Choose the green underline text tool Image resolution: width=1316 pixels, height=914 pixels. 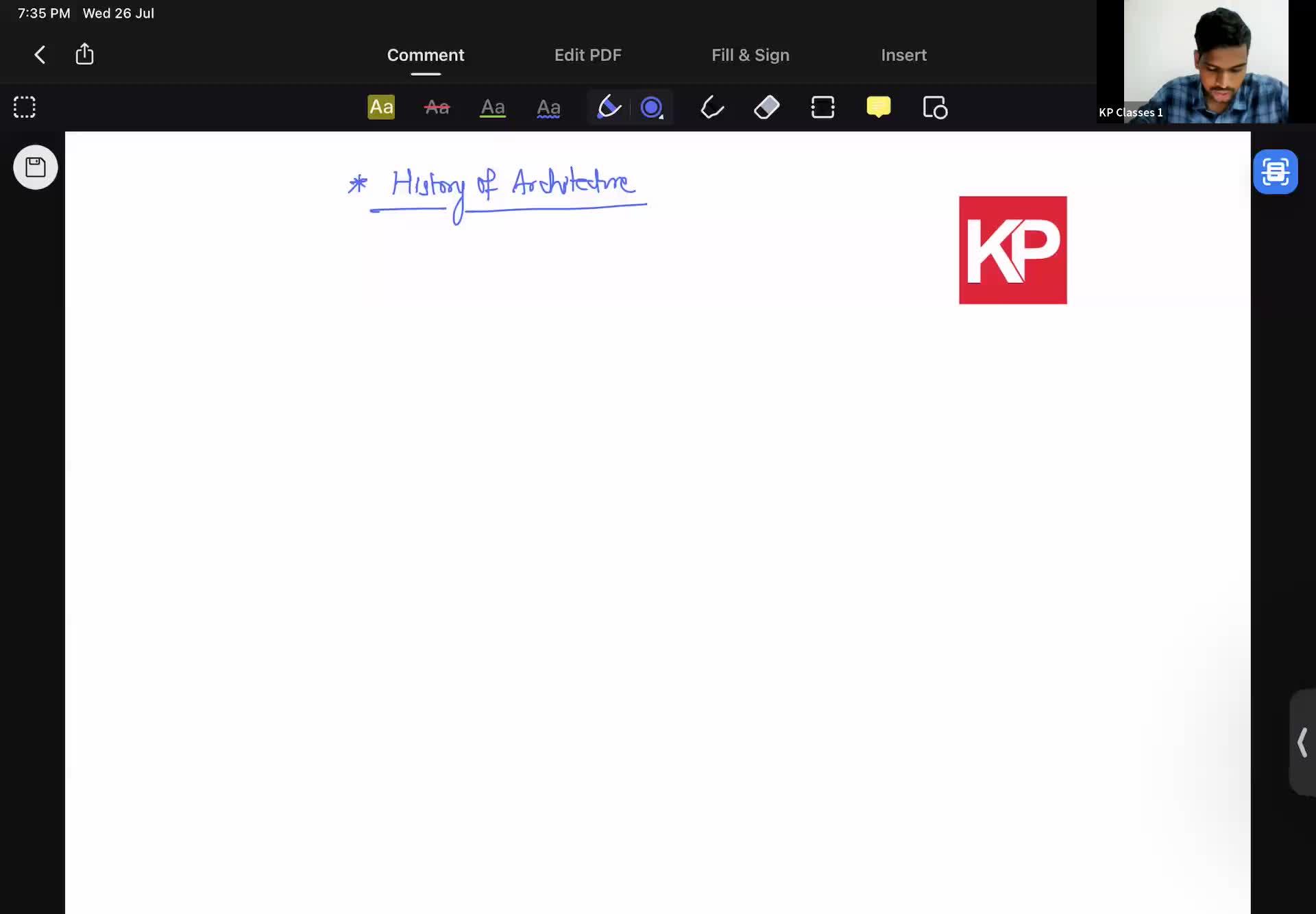[493, 108]
